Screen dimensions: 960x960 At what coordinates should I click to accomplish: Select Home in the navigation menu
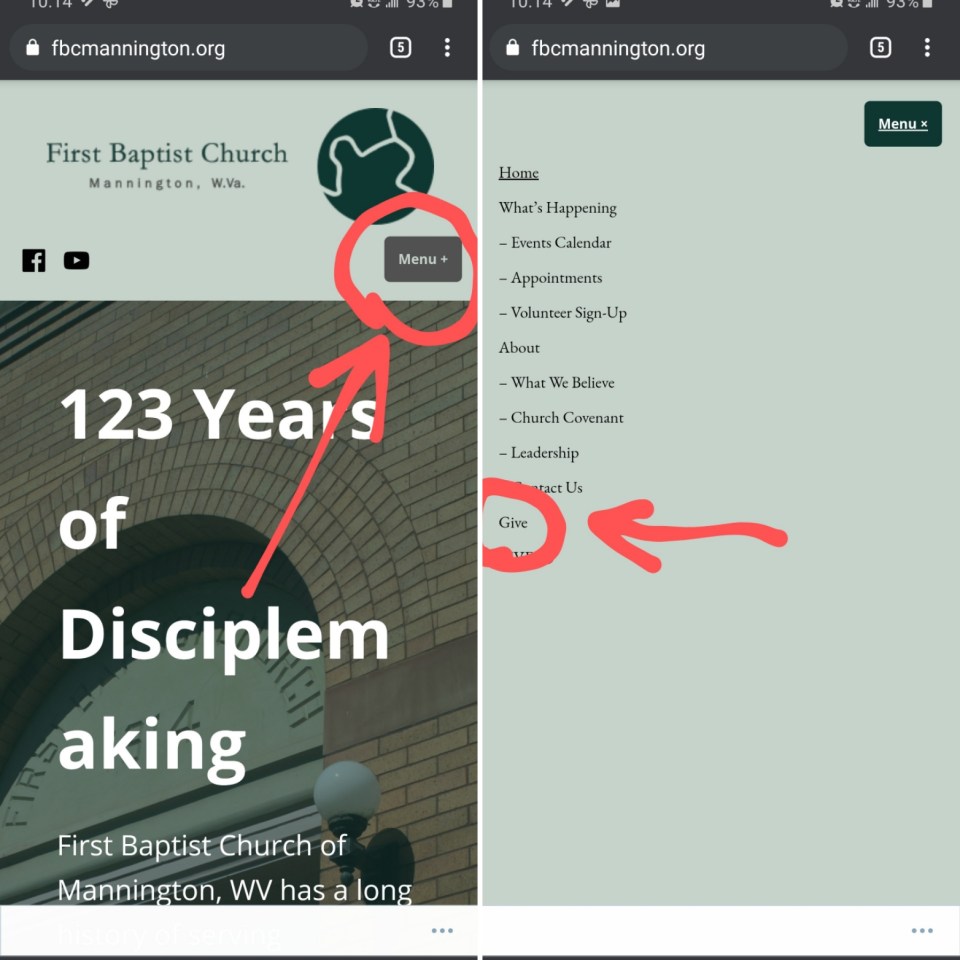pos(519,173)
